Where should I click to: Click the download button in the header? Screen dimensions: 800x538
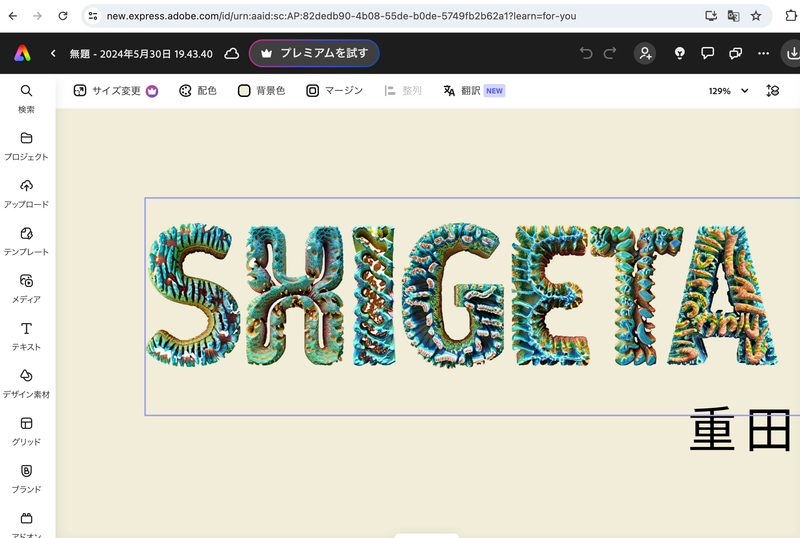(x=792, y=53)
